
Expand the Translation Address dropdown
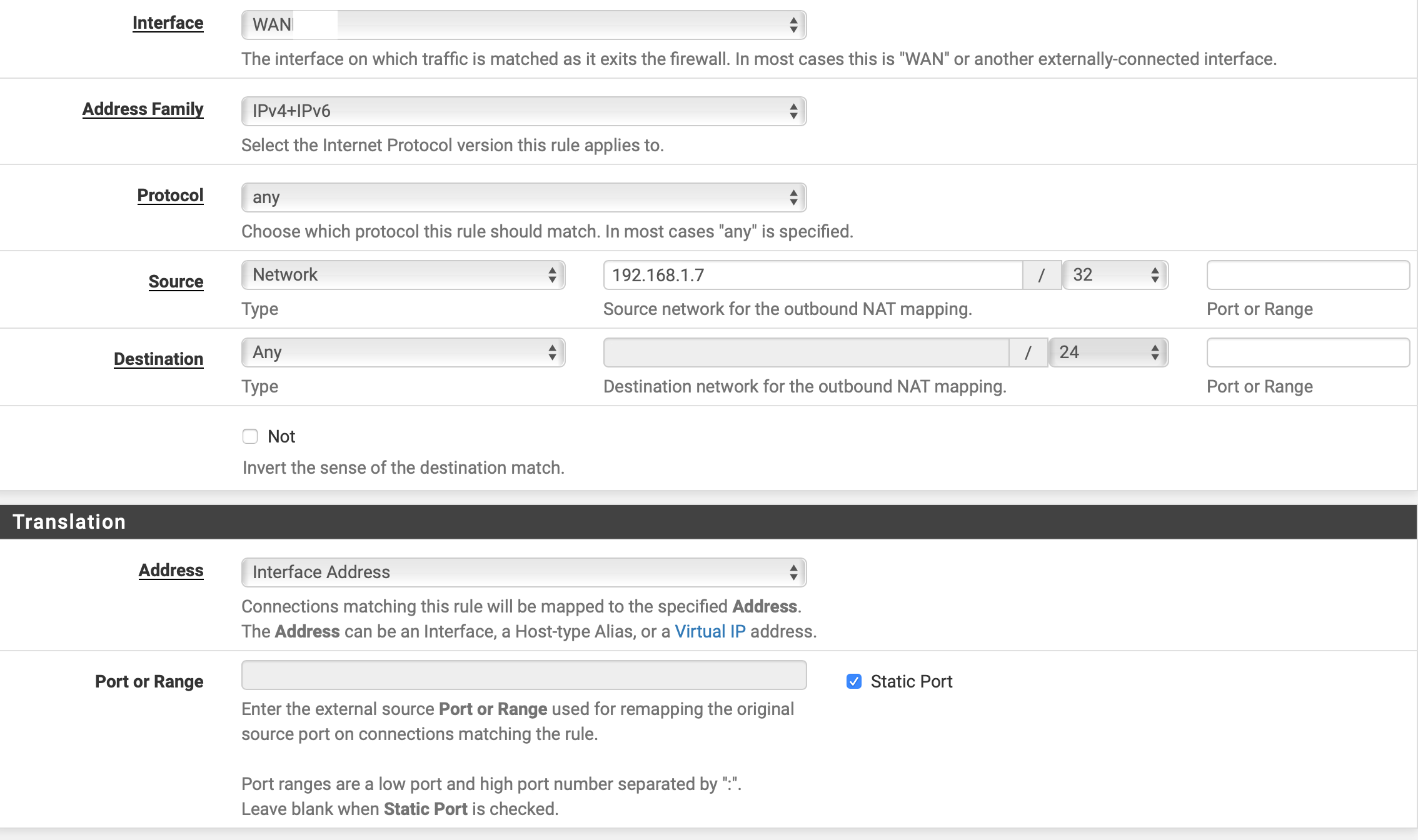pos(523,571)
